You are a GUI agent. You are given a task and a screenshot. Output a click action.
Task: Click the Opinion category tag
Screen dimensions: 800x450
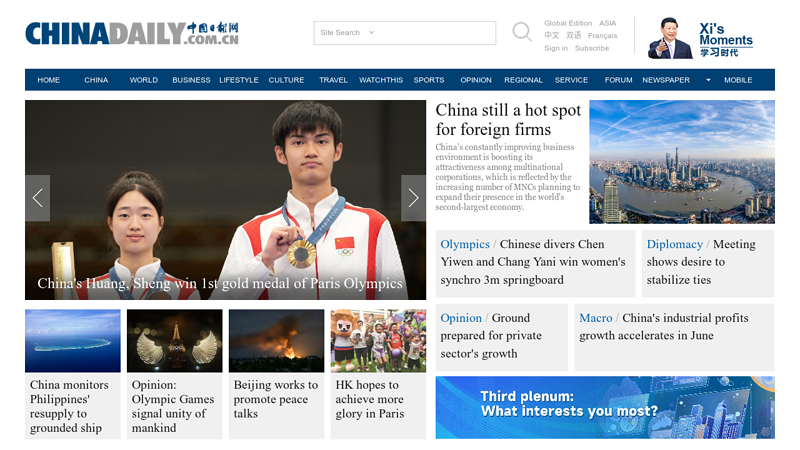461,318
